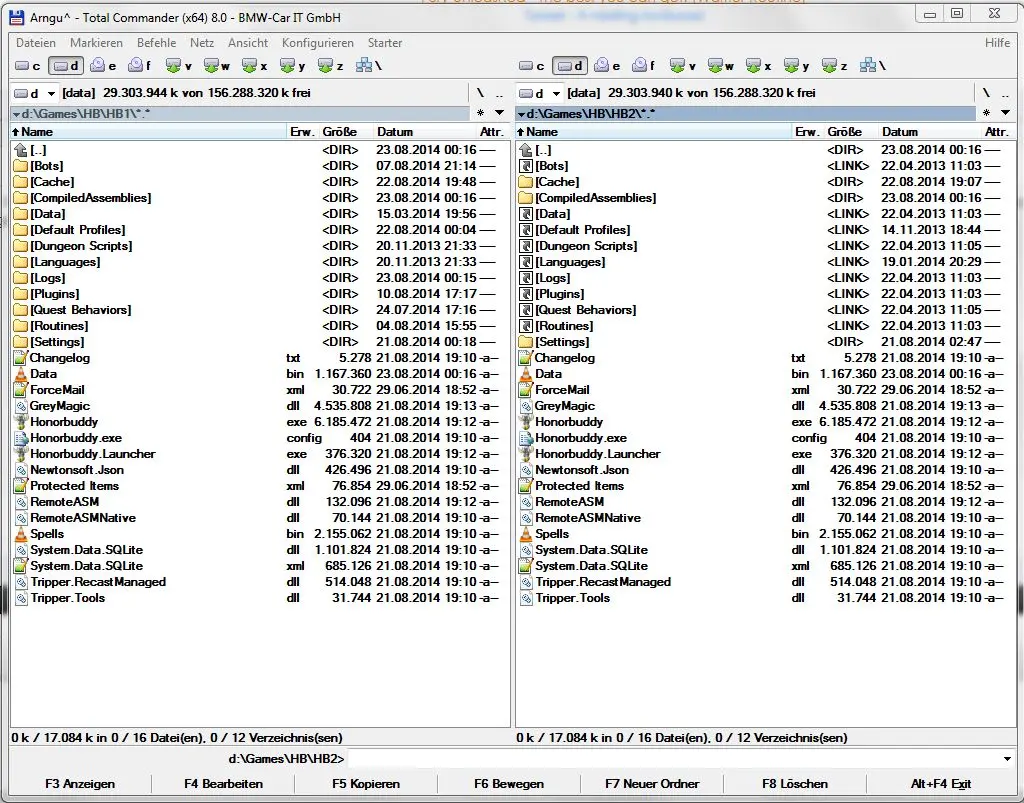Image resolution: width=1024 pixels, height=803 pixels.
Task: Select network drive v in right drive bar
Action: click(x=683, y=66)
